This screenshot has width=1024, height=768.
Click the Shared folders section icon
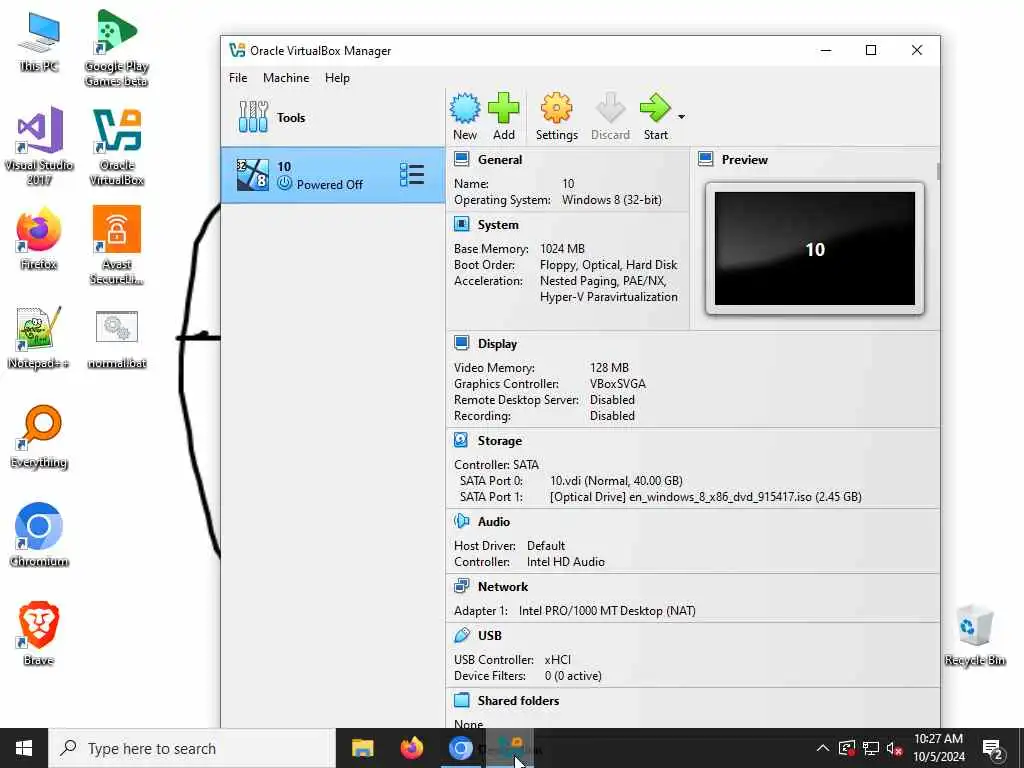click(x=462, y=700)
